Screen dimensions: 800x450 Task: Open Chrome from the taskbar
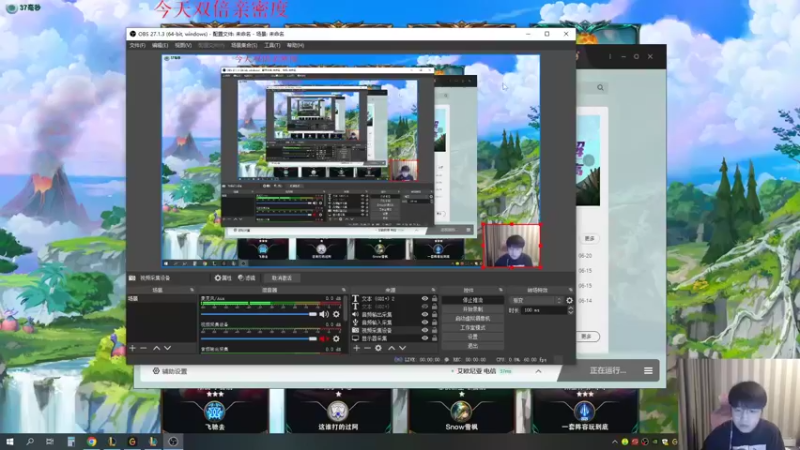click(91, 442)
